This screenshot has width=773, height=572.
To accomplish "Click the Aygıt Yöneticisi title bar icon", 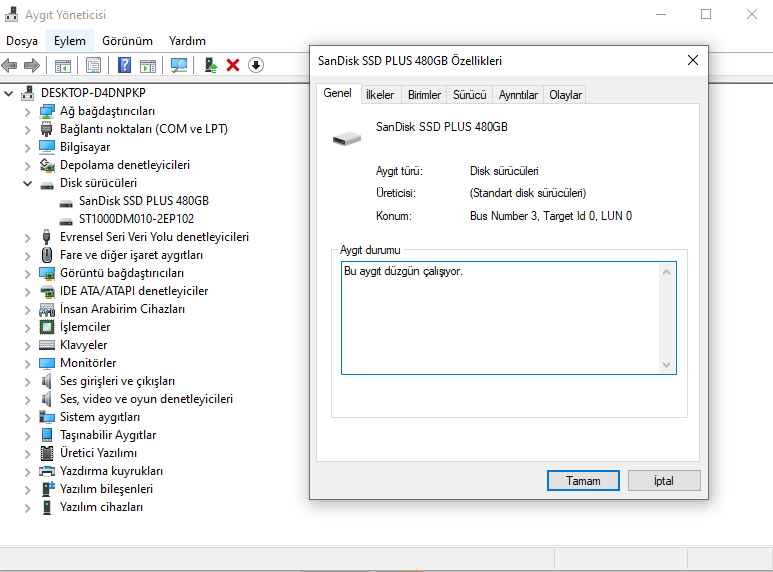I will [12, 14].
